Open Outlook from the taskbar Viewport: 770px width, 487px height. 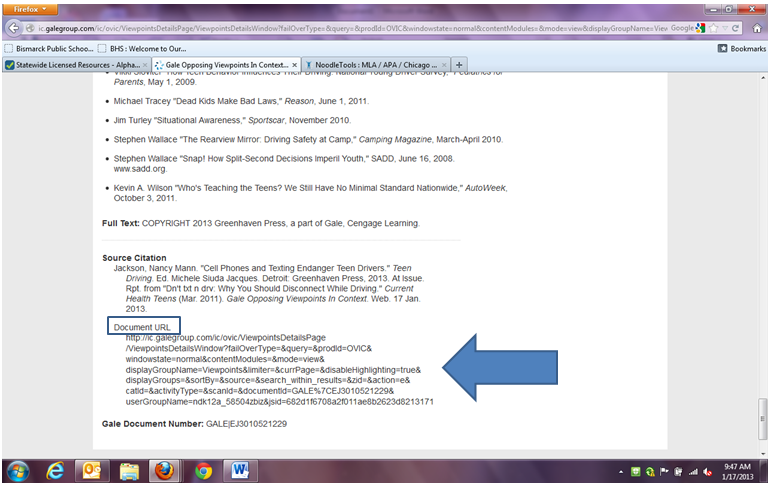[x=92, y=471]
